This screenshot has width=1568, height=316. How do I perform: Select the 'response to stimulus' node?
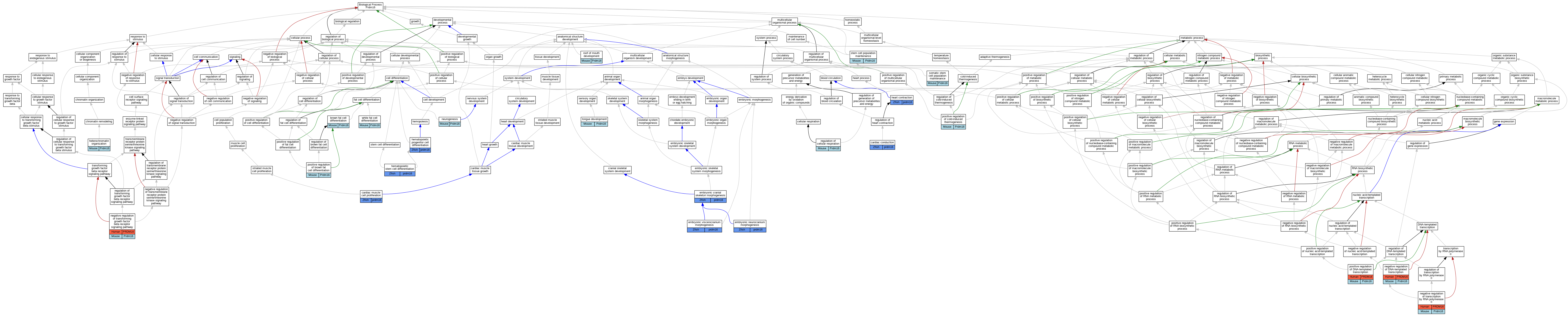(x=138, y=38)
